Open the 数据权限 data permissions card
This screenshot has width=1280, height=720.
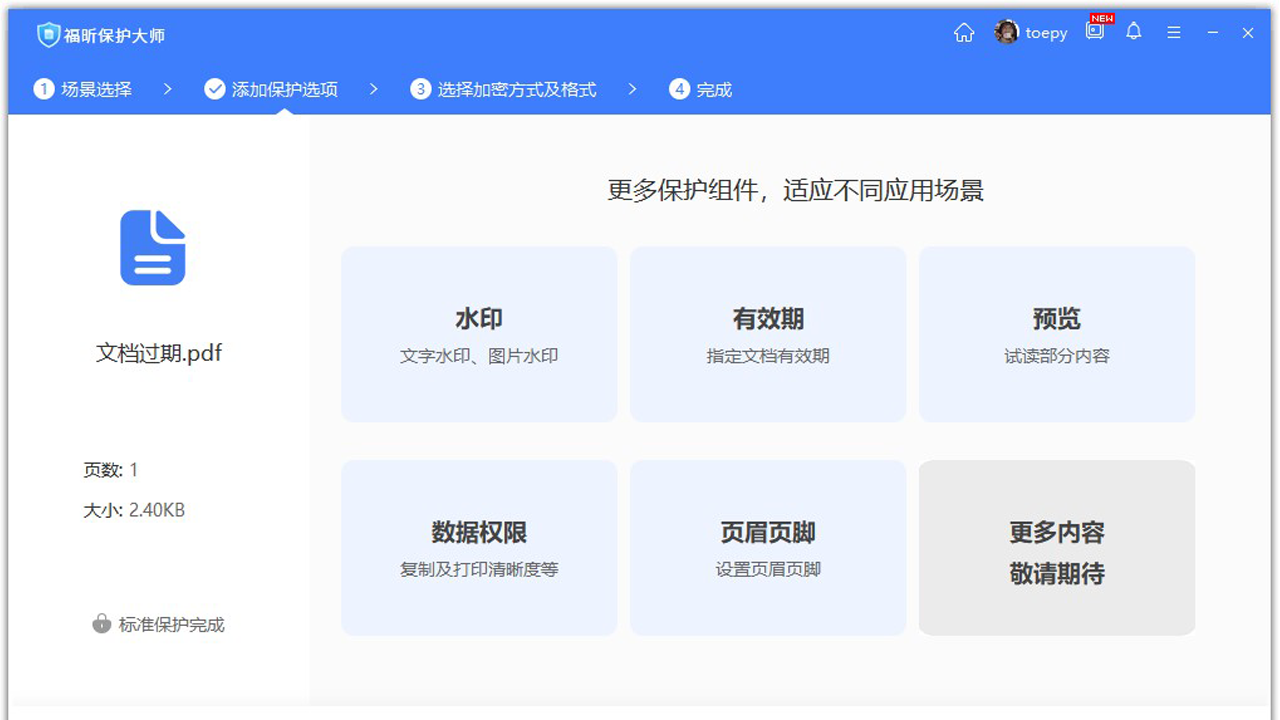click(x=478, y=547)
